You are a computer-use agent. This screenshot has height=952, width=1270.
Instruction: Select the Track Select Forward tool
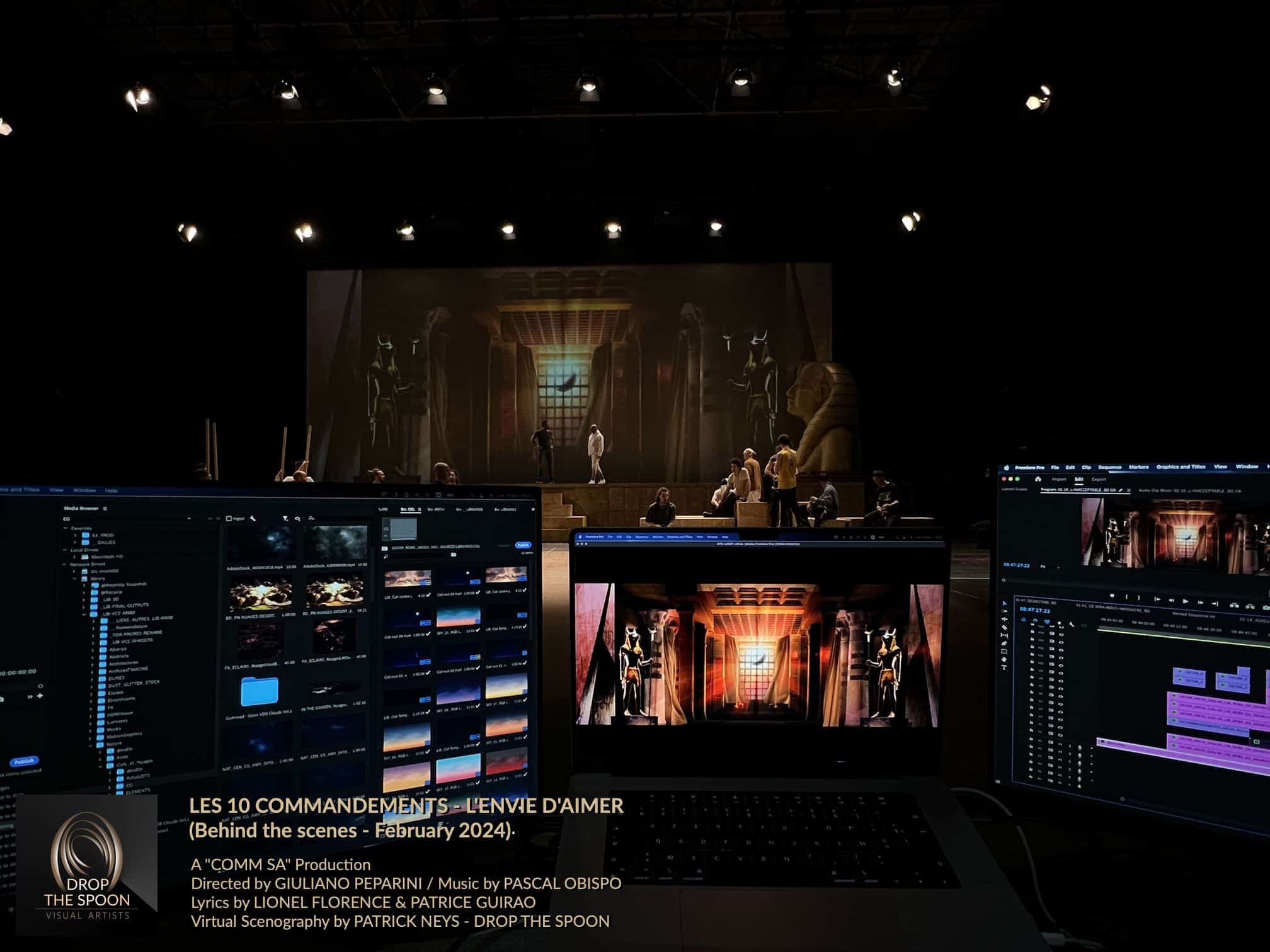[x=1005, y=611]
